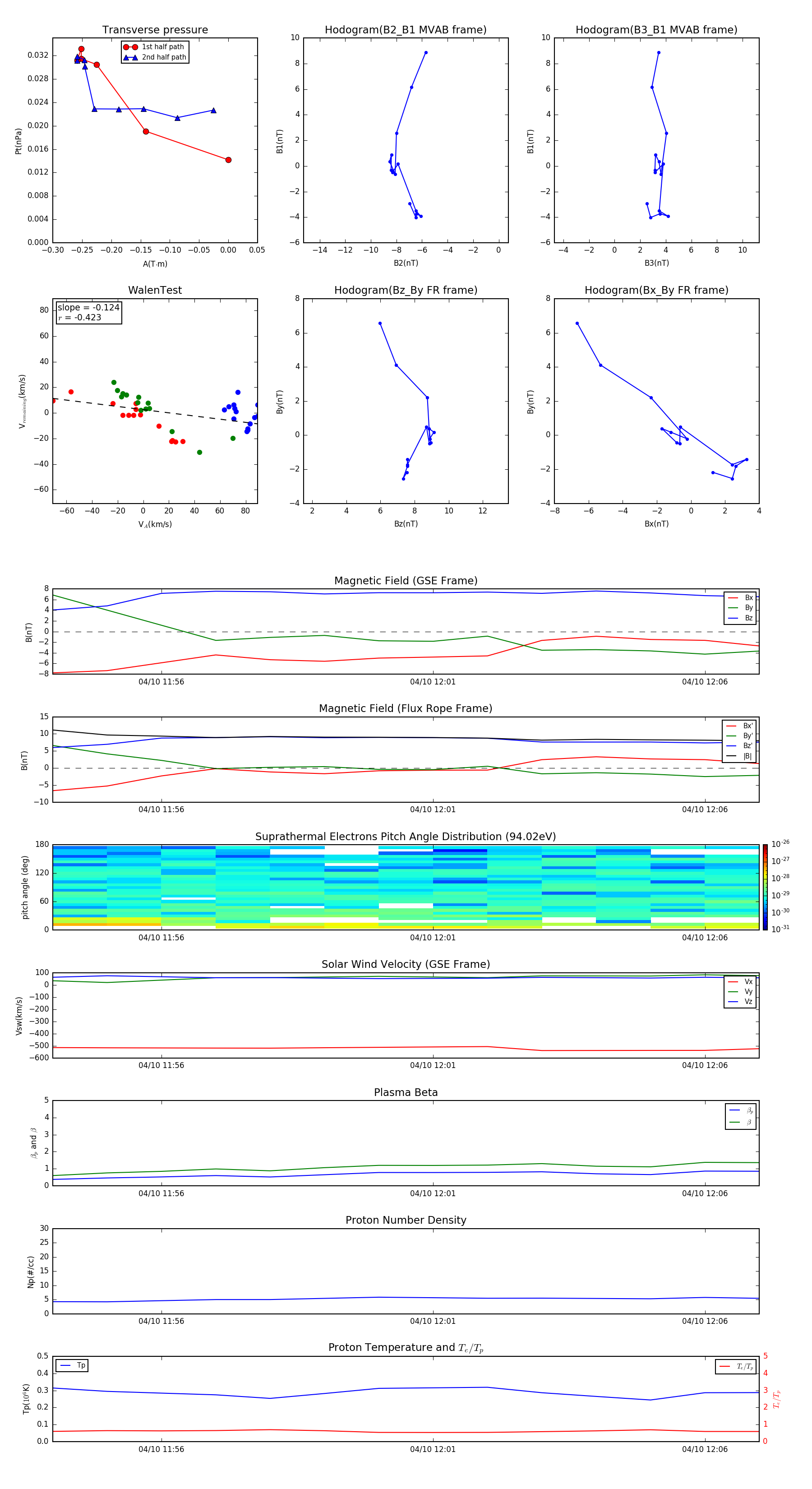The image size is (812, 1489).
Task: Click the 'Tp(10^6K)' axis label
Action: (26, 1399)
